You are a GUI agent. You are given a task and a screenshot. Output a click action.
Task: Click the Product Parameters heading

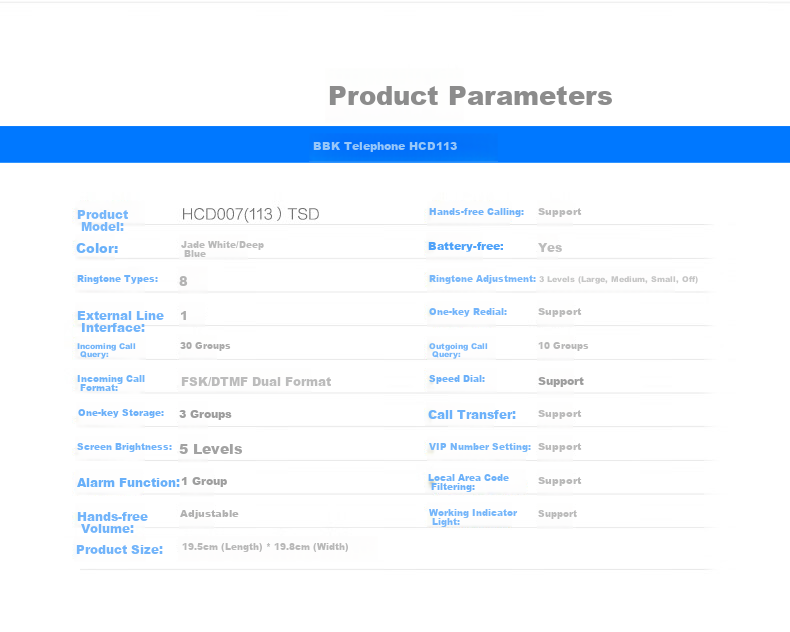tap(470, 96)
